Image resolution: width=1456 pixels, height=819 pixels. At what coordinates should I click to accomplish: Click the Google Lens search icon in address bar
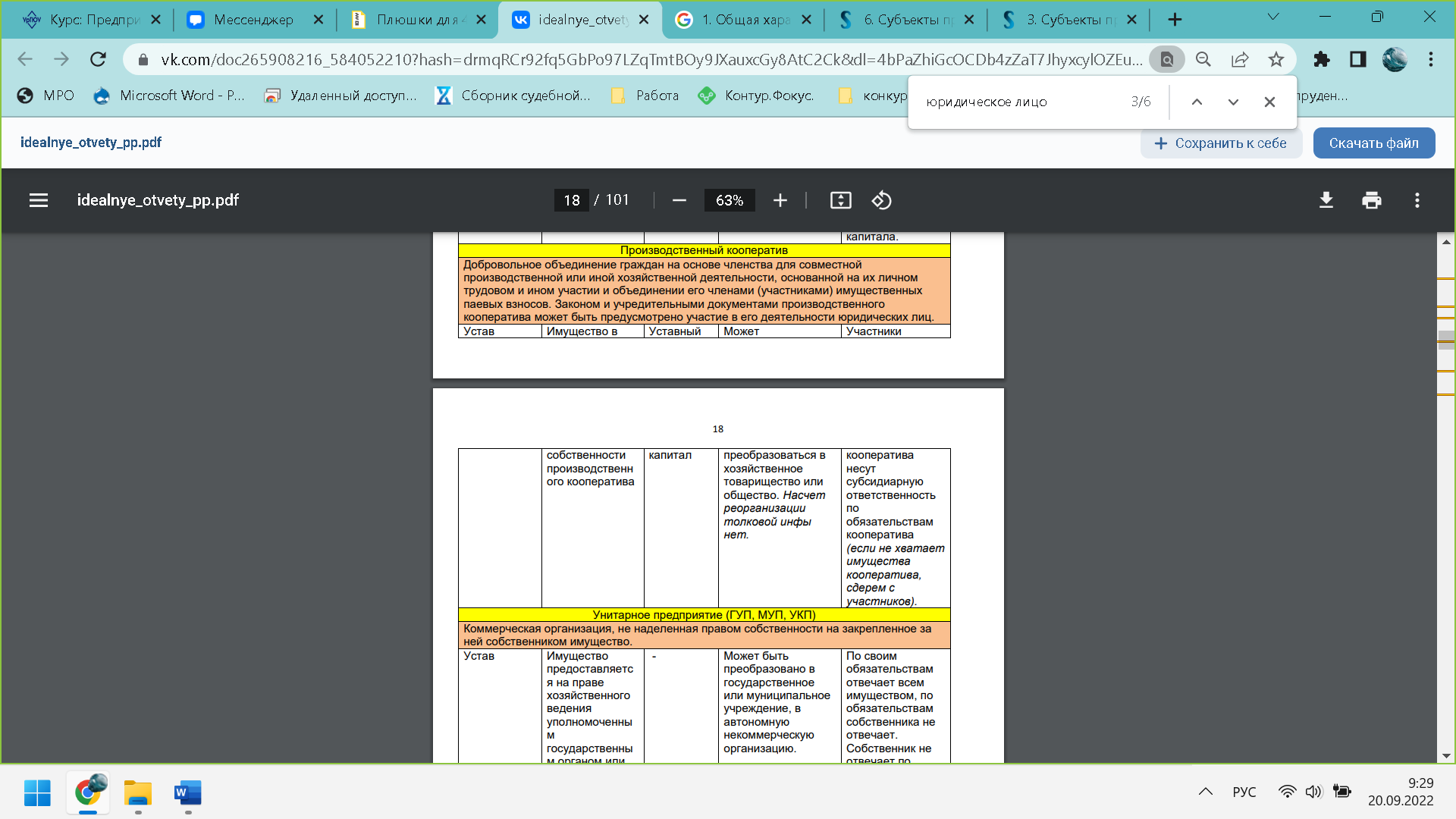pyautogui.click(x=1167, y=59)
